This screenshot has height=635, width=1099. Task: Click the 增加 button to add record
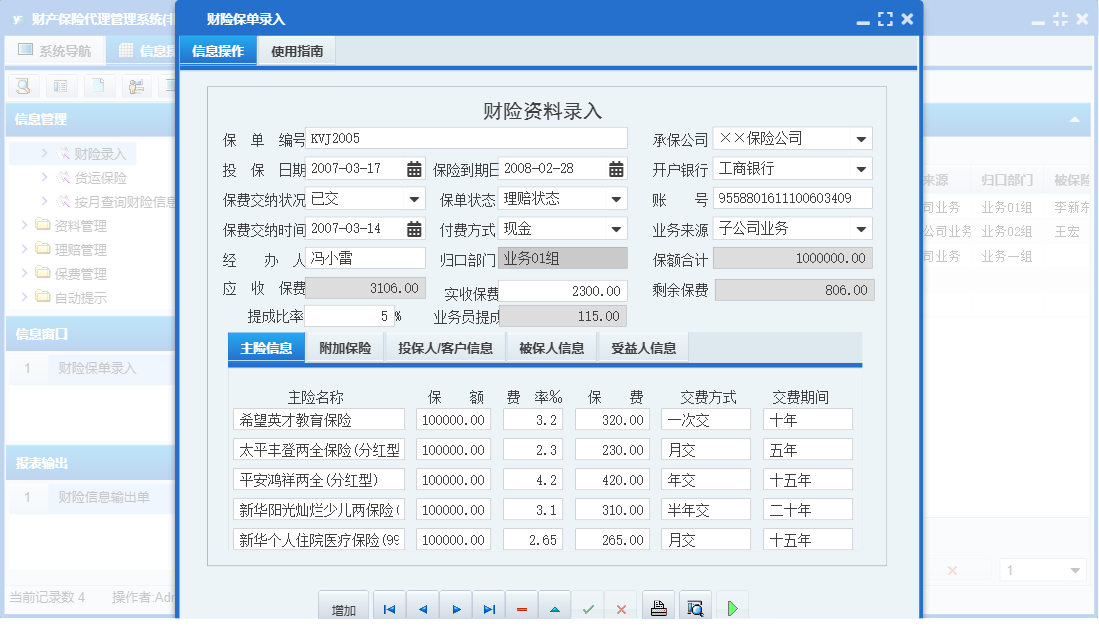343,605
